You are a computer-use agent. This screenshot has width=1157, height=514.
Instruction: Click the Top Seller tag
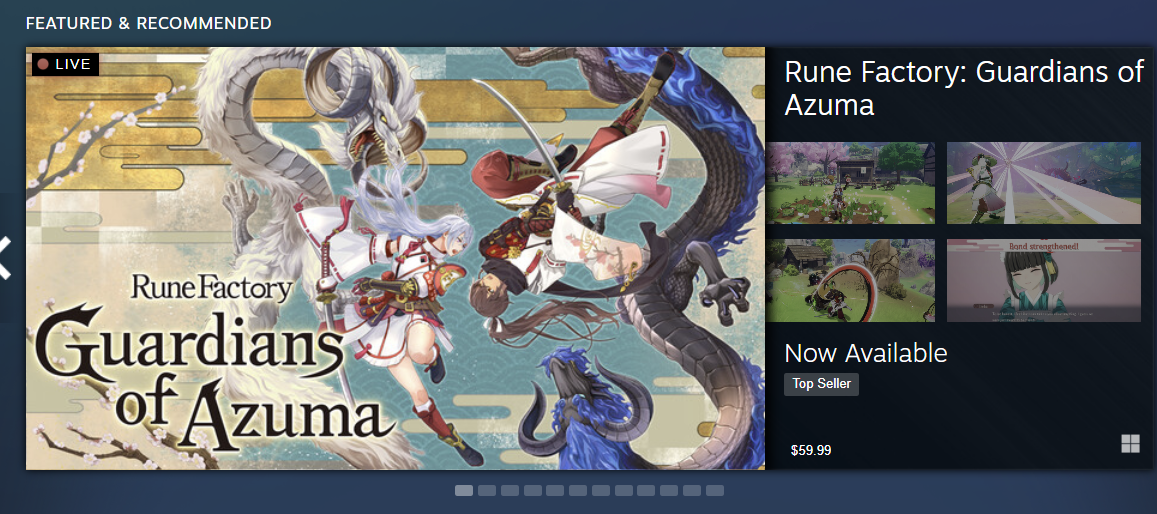click(x=821, y=384)
